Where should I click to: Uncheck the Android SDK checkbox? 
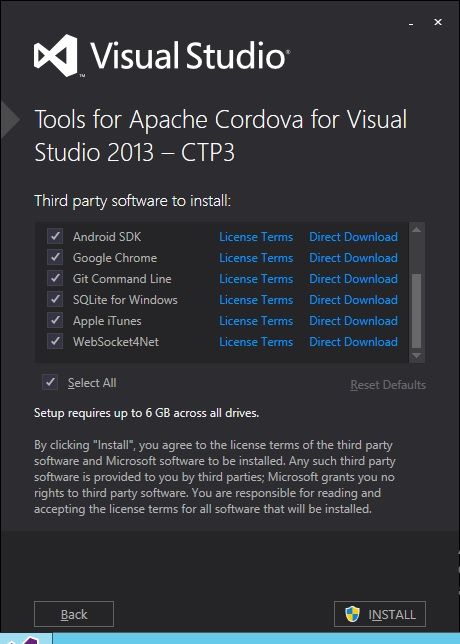(x=55, y=236)
